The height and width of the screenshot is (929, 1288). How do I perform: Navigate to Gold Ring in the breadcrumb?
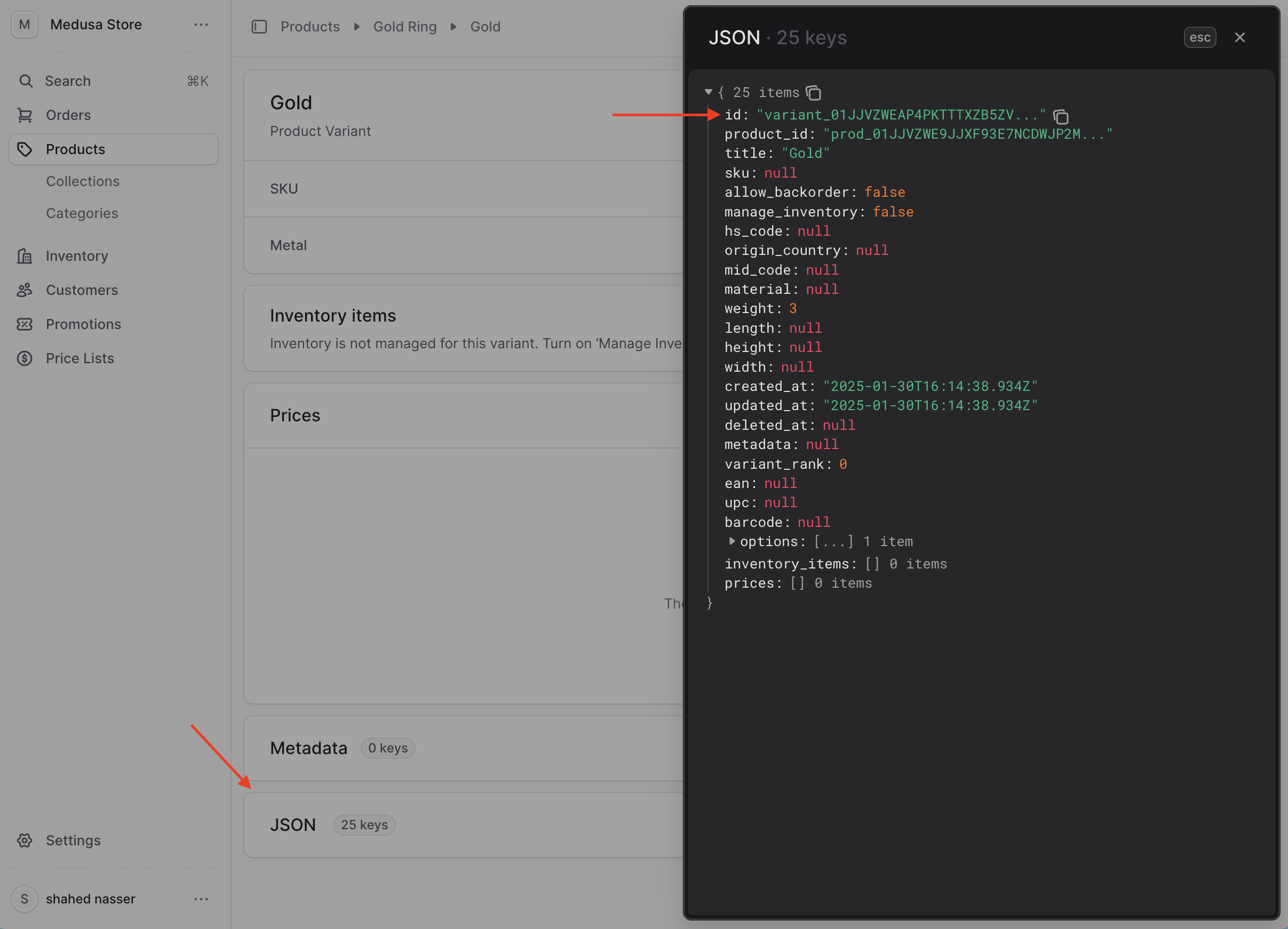pyautogui.click(x=404, y=26)
